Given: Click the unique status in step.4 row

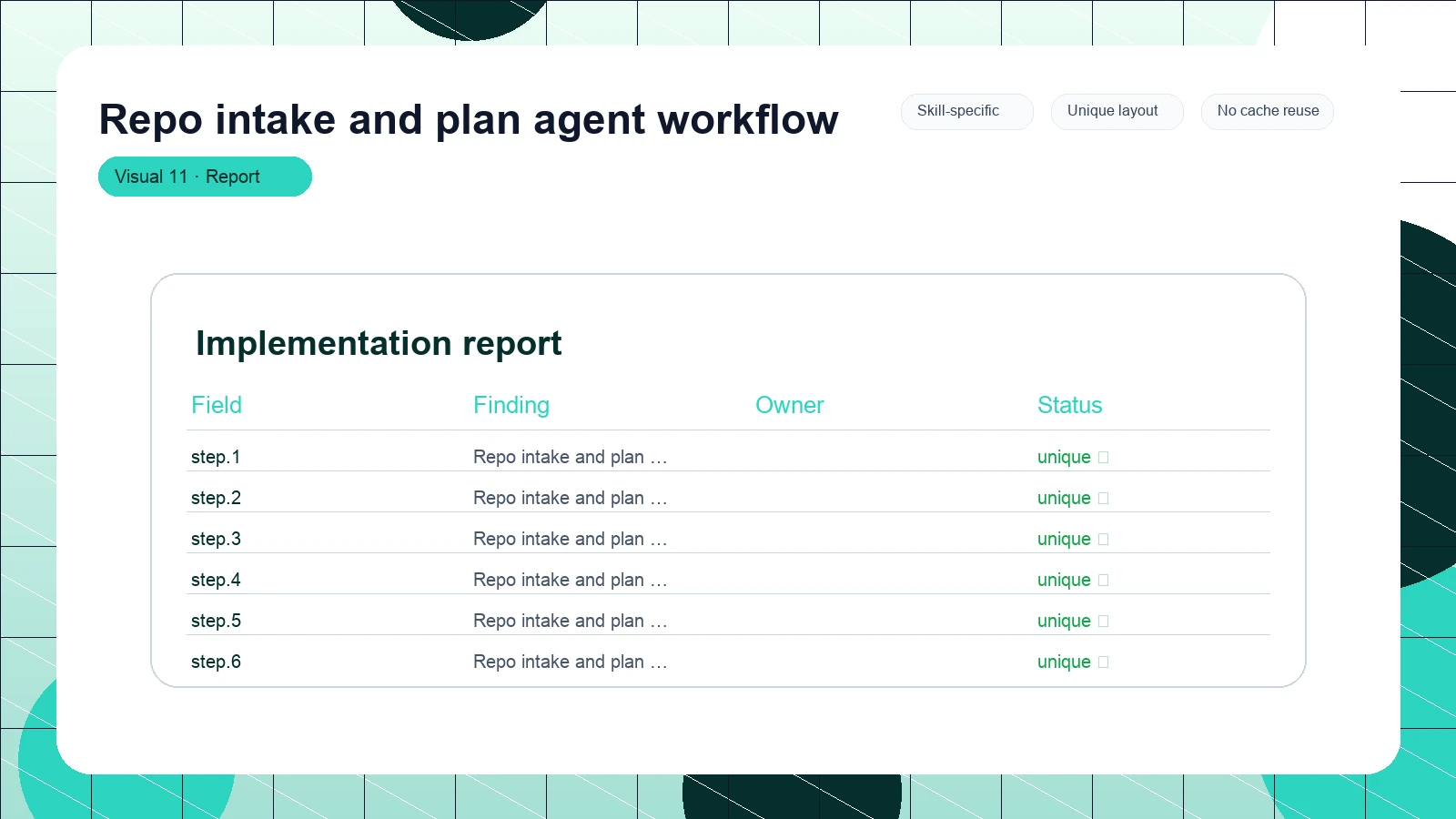Looking at the screenshot, I should [1073, 580].
